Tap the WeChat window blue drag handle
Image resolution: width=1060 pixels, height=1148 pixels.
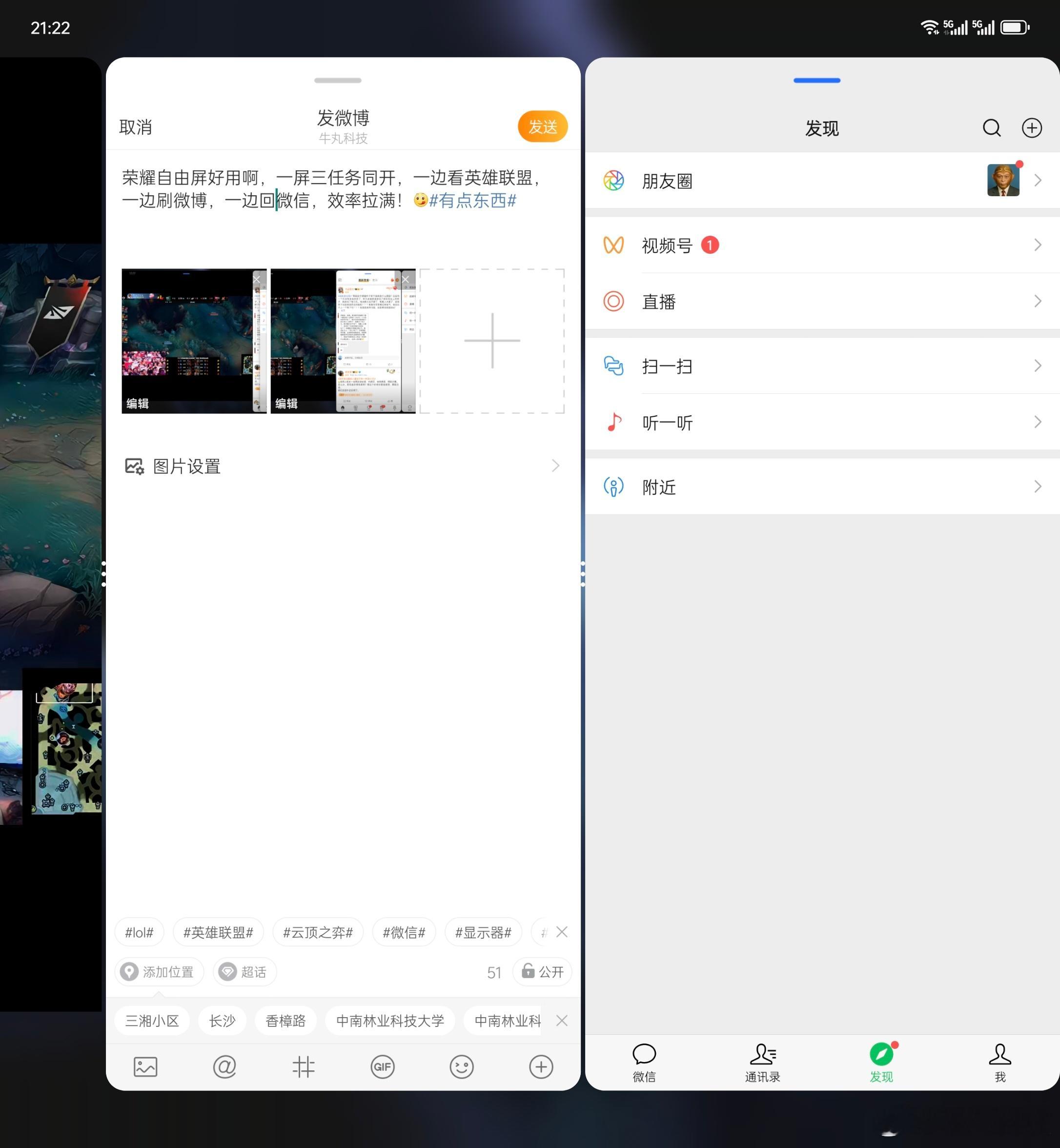point(817,81)
